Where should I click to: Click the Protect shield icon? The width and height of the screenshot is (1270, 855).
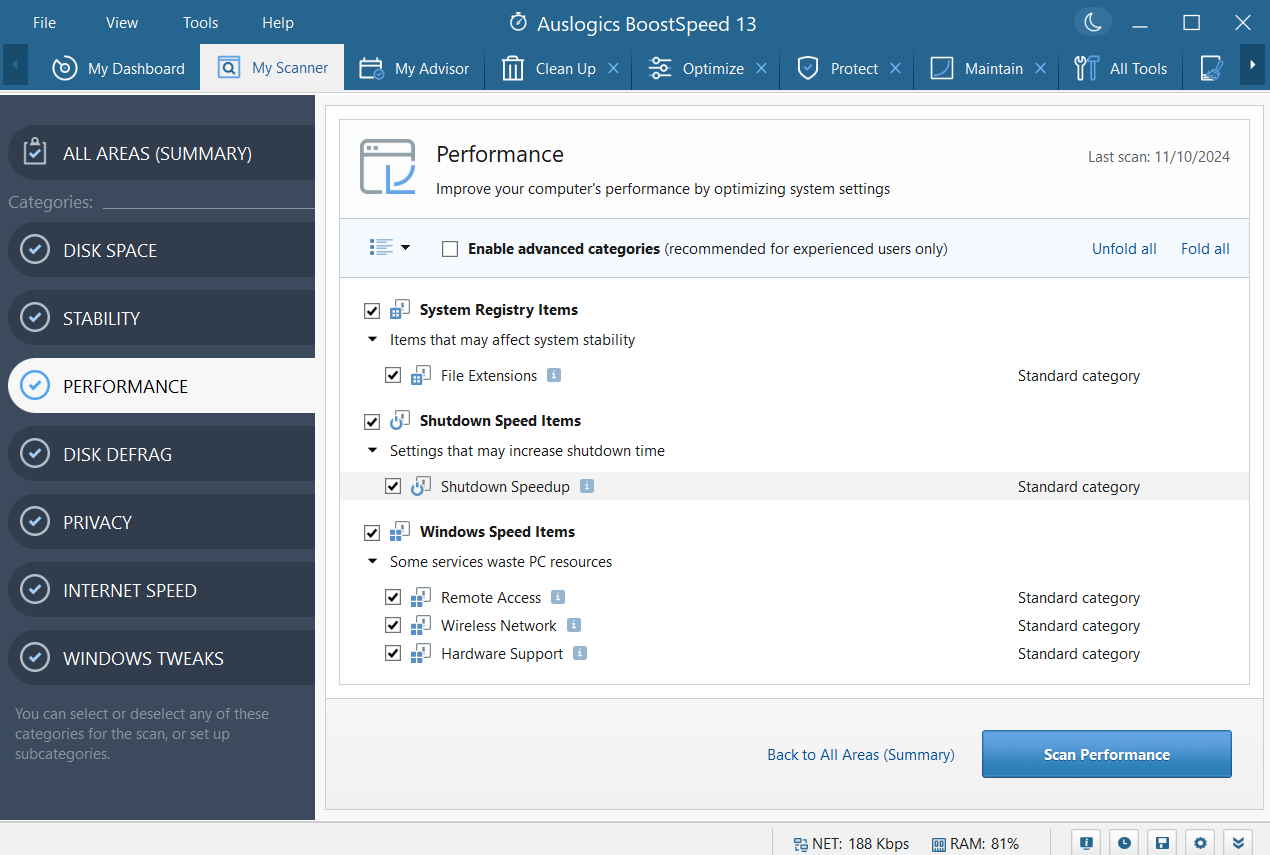(x=808, y=68)
